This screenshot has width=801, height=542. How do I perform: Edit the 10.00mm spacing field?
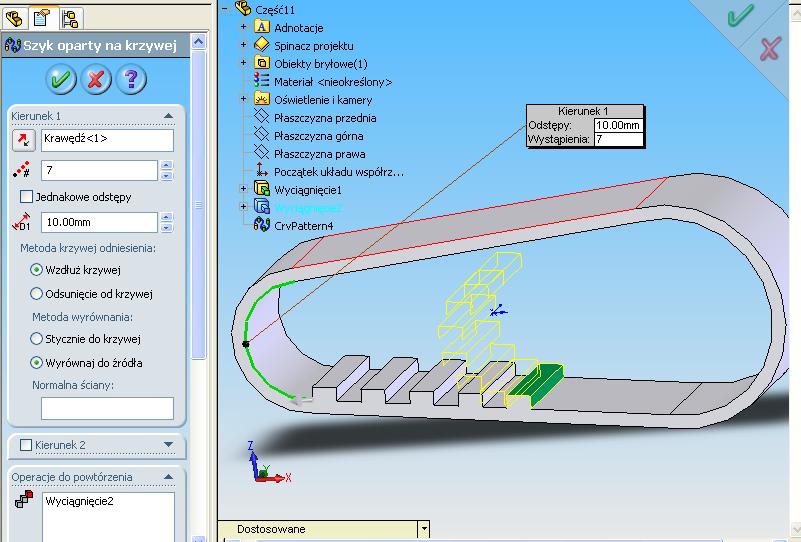click(x=99, y=222)
